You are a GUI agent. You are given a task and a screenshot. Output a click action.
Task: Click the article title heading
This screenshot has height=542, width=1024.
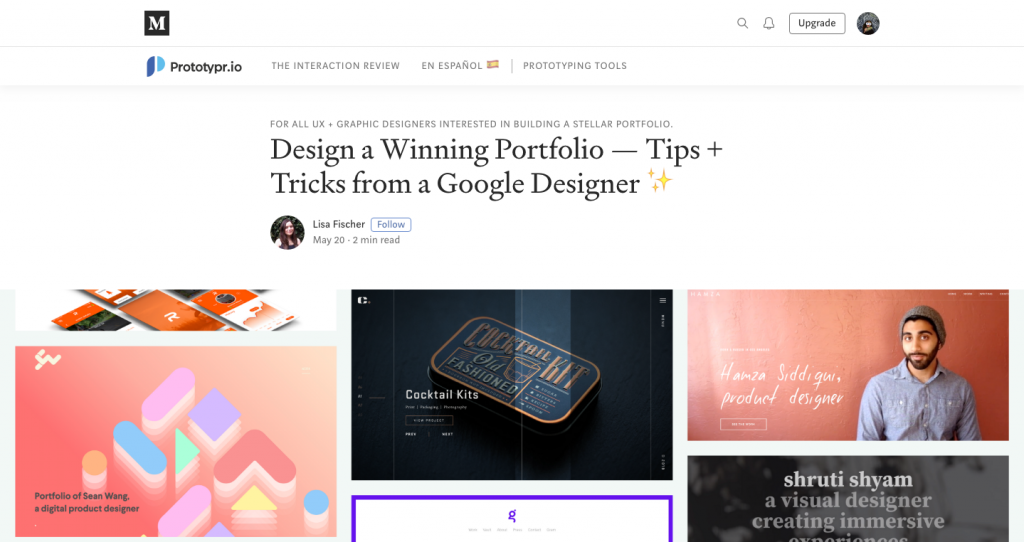click(496, 167)
